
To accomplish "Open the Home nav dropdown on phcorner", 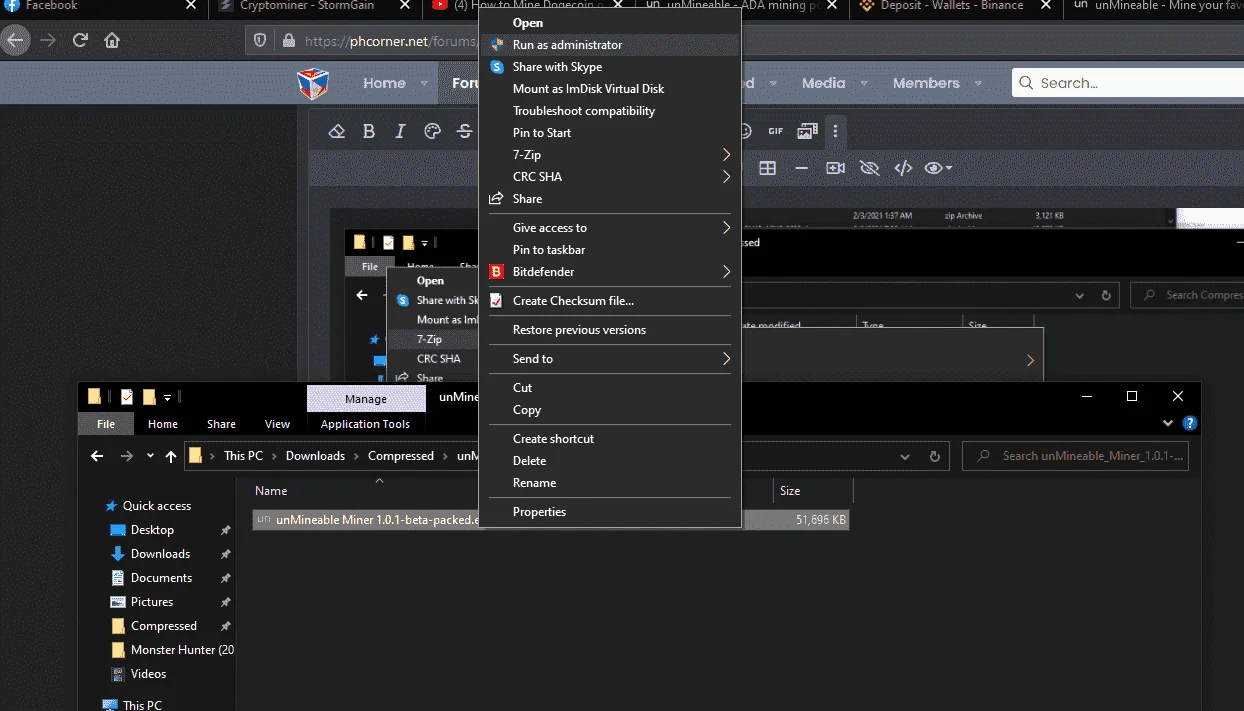I will point(424,84).
